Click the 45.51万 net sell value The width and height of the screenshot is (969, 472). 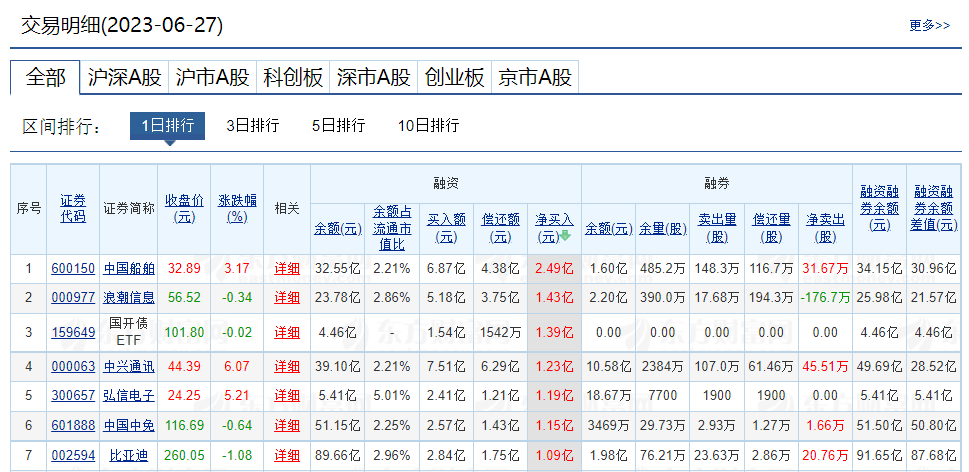(x=825, y=366)
